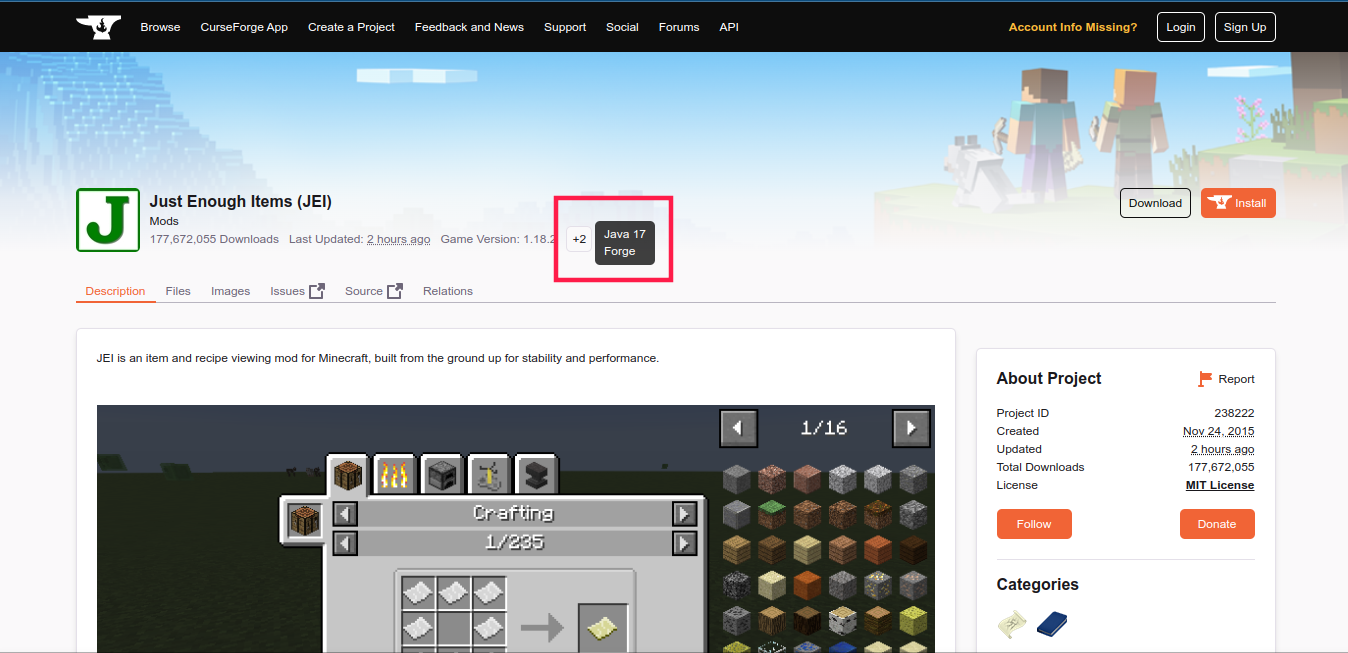Click the Game Version: 1.18.2 text
Screen dimensions: 1348x653
499,239
